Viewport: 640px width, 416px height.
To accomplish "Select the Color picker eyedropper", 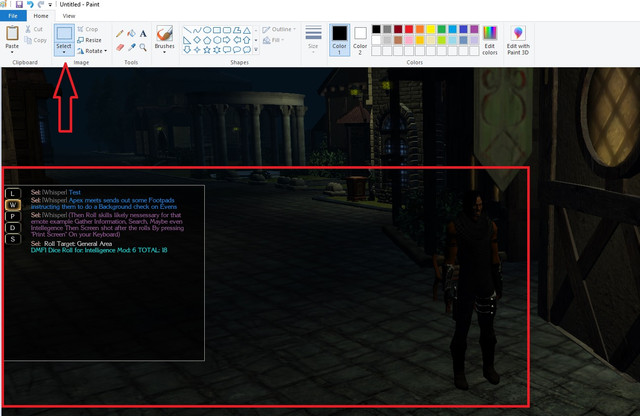I will [x=131, y=47].
